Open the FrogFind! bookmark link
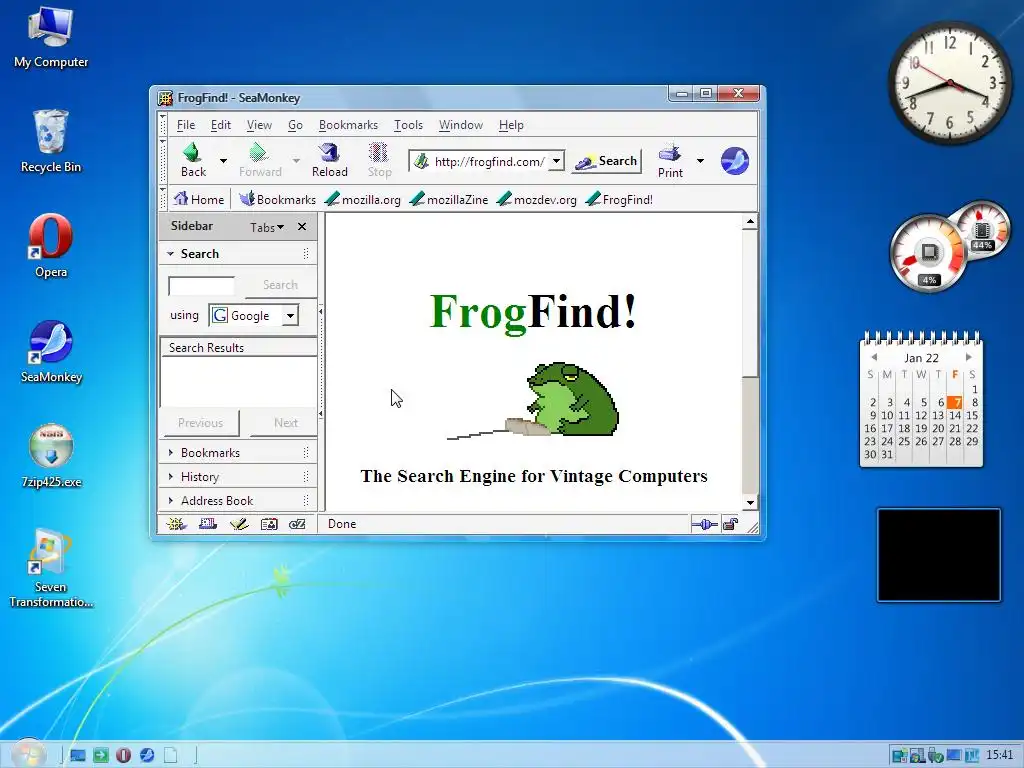 [619, 199]
